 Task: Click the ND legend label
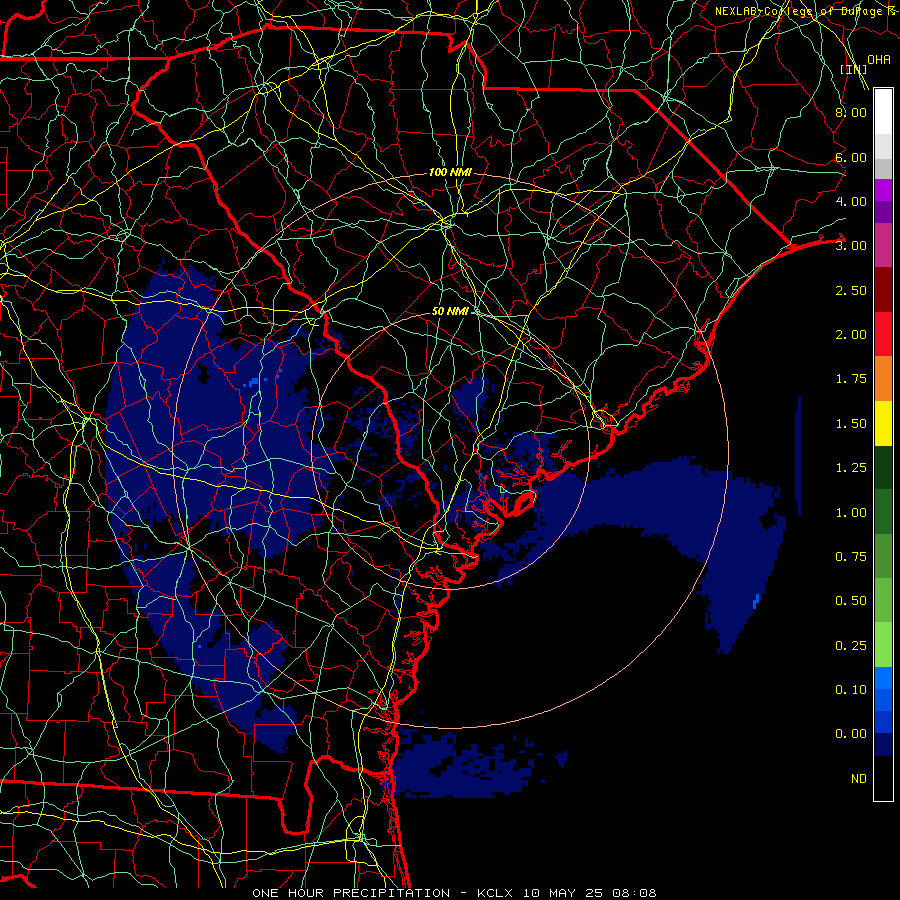[x=859, y=779]
